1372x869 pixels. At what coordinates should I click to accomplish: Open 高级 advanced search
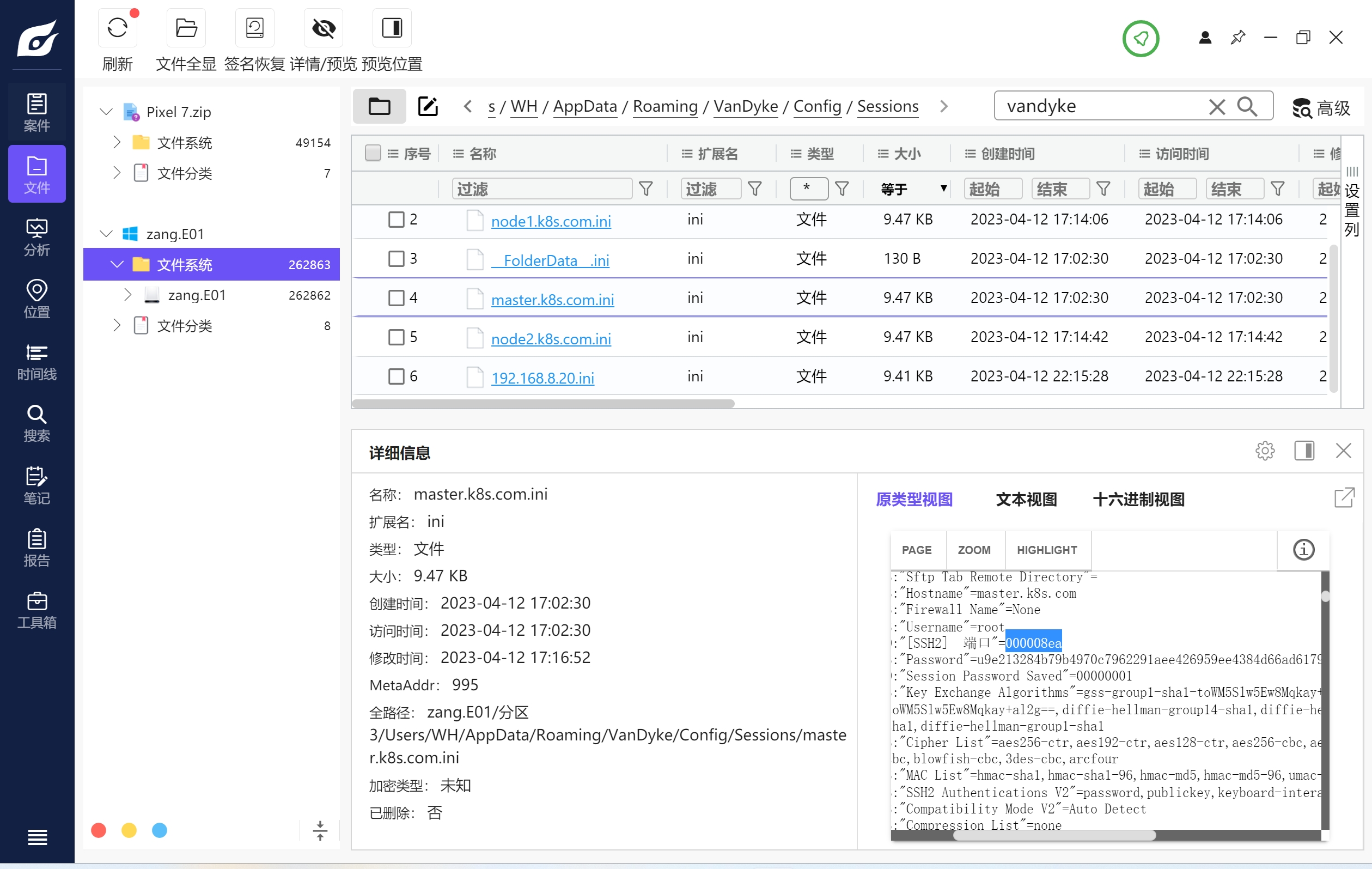tap(1321, 107)
